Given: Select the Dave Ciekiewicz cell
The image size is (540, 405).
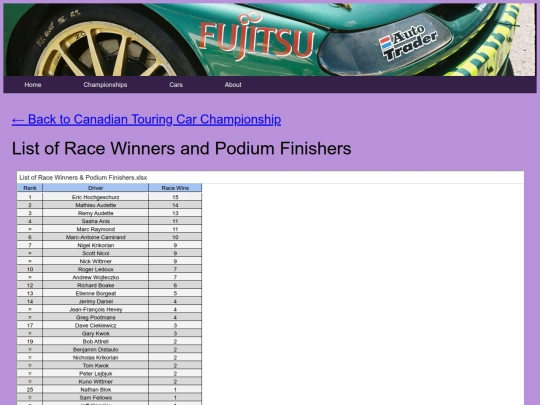Looking at the screenshot, I should click(95, 325).
